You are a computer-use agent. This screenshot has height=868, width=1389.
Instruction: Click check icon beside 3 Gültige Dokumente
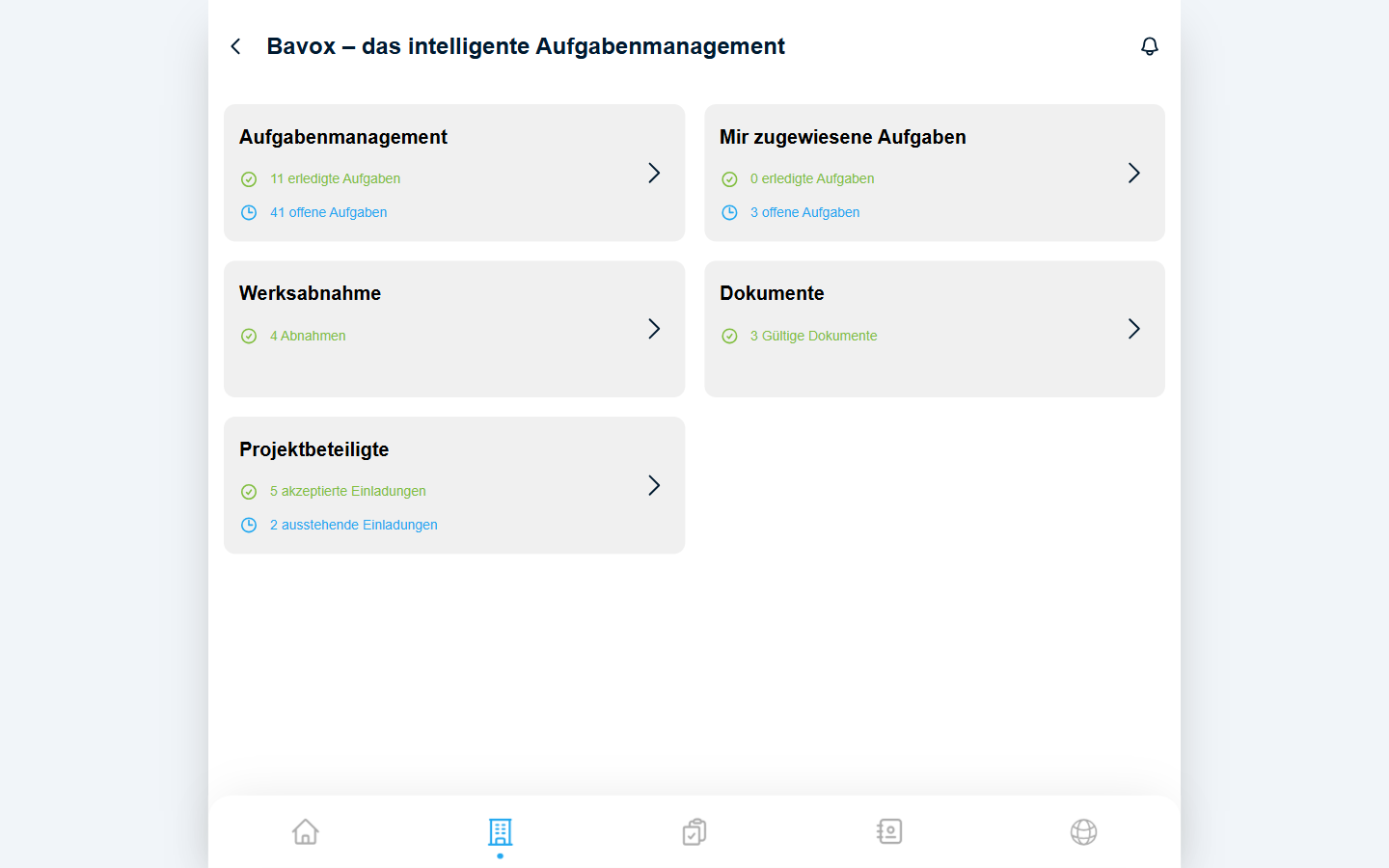(x=729, y=336)
